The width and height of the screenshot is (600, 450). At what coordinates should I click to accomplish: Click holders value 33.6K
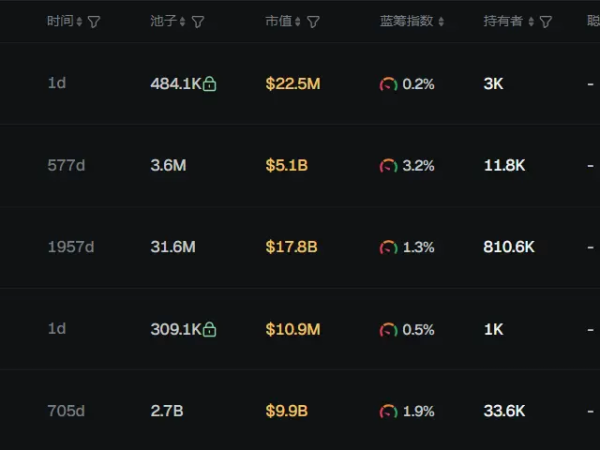pyautogui.click(x=504, y=411)
